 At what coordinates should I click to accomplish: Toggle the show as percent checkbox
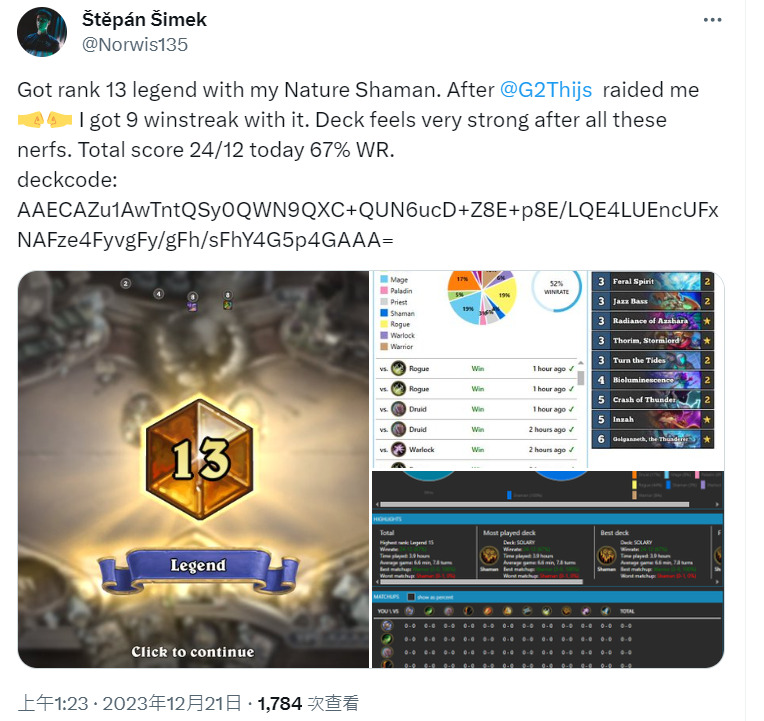(411, 597)
